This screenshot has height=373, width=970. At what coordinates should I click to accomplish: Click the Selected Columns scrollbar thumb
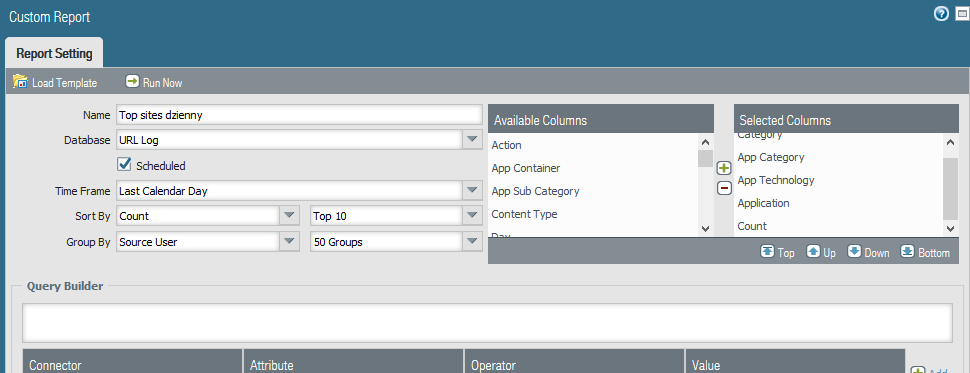click(950, 189)
